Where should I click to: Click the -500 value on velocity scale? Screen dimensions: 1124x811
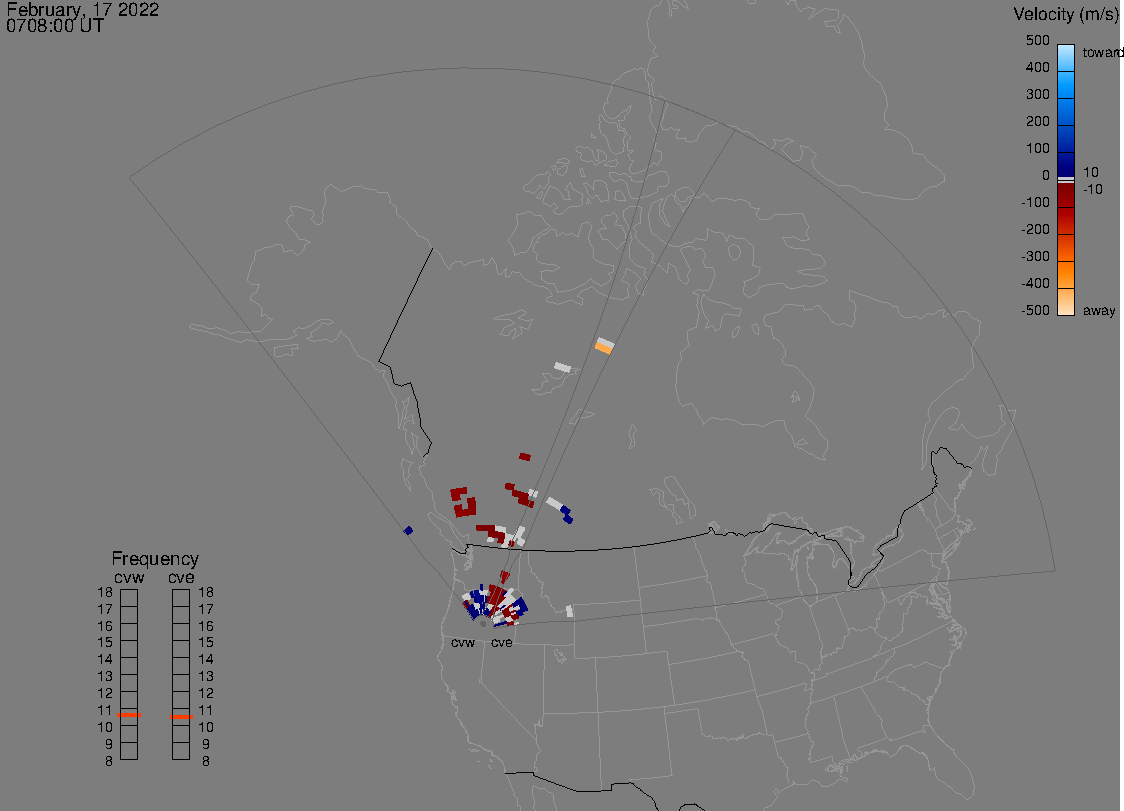pos(1035,310)
